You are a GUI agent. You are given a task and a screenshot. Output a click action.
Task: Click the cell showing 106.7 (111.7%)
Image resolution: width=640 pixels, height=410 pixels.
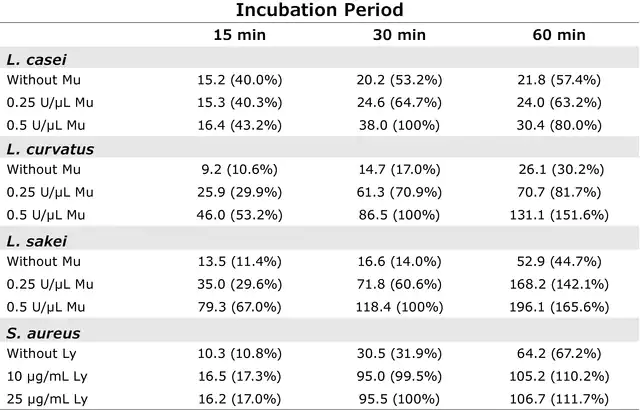tap(557, 398)
